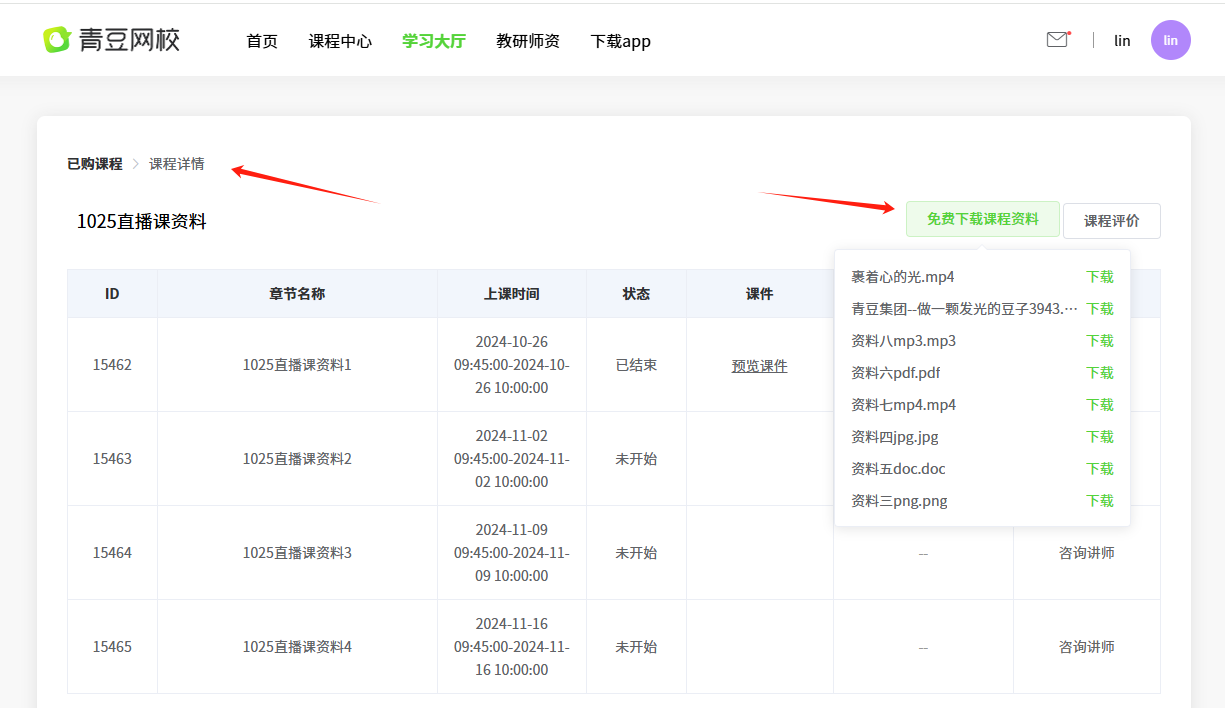Click 下载 beside 资料五doc.doc
This screenshot has width=1225, height=708.
[1100, 469]
